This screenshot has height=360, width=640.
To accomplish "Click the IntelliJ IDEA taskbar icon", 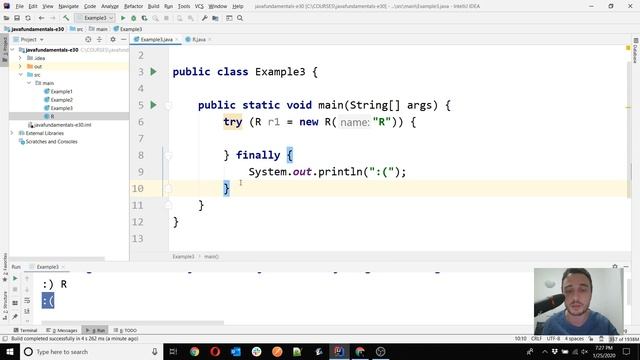I will point(339,351).
